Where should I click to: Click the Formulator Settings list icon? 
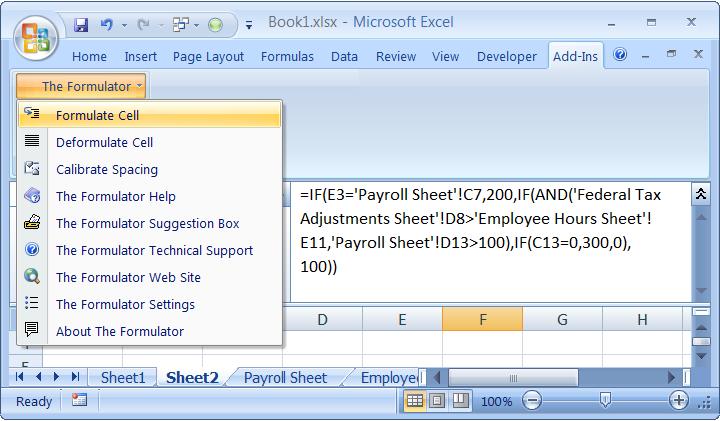click(x=32, y=303)
